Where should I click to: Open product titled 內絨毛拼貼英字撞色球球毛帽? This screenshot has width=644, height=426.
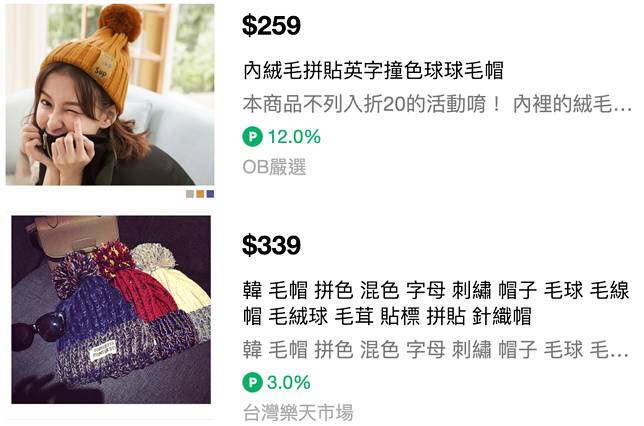coord(373,71)
